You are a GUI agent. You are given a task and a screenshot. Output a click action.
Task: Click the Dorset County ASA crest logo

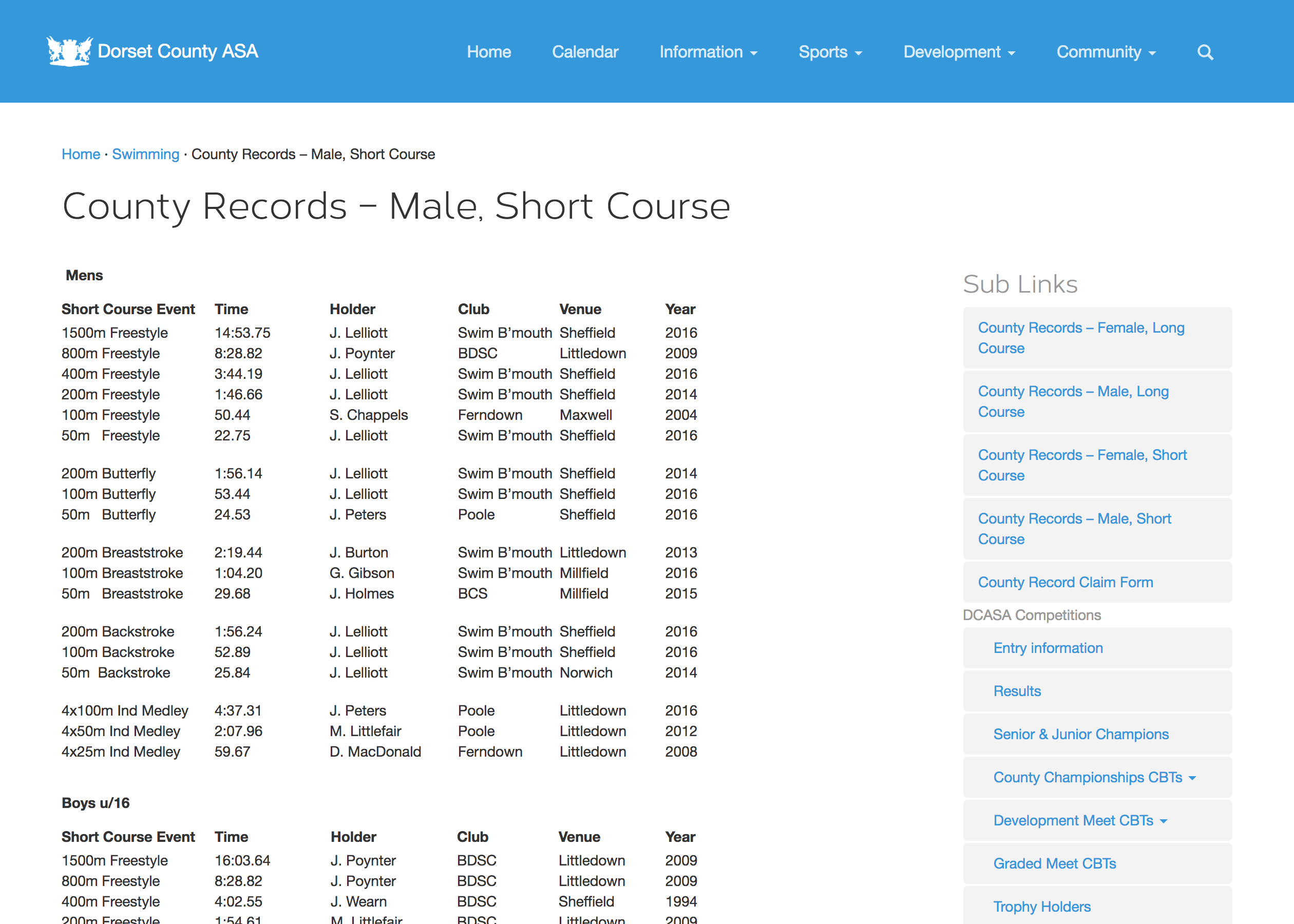[x=69, y=51]
